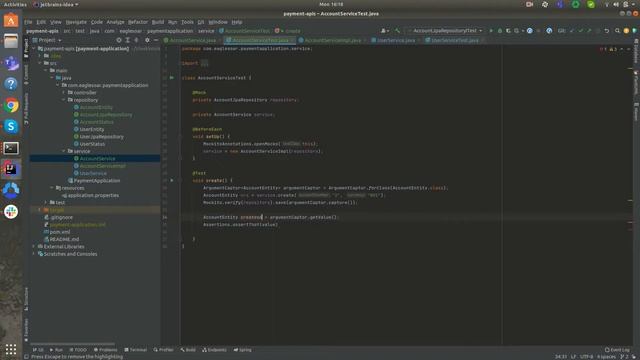Open the Terminal tool window button
Image resolution: width=640 pixels, height=360 pixels.
coord(136,350)
